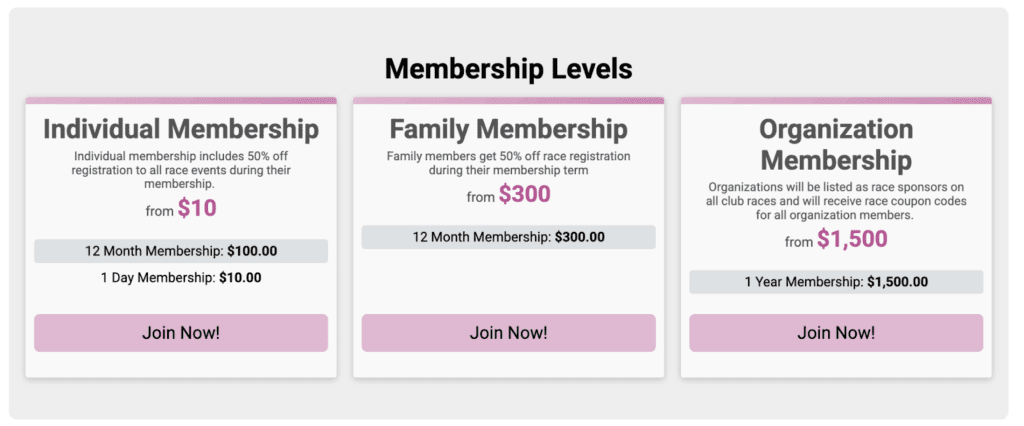The image size is (1024, 426).
Task: Click the pink top bar of Individual card
Action: [x=181, y=100]
